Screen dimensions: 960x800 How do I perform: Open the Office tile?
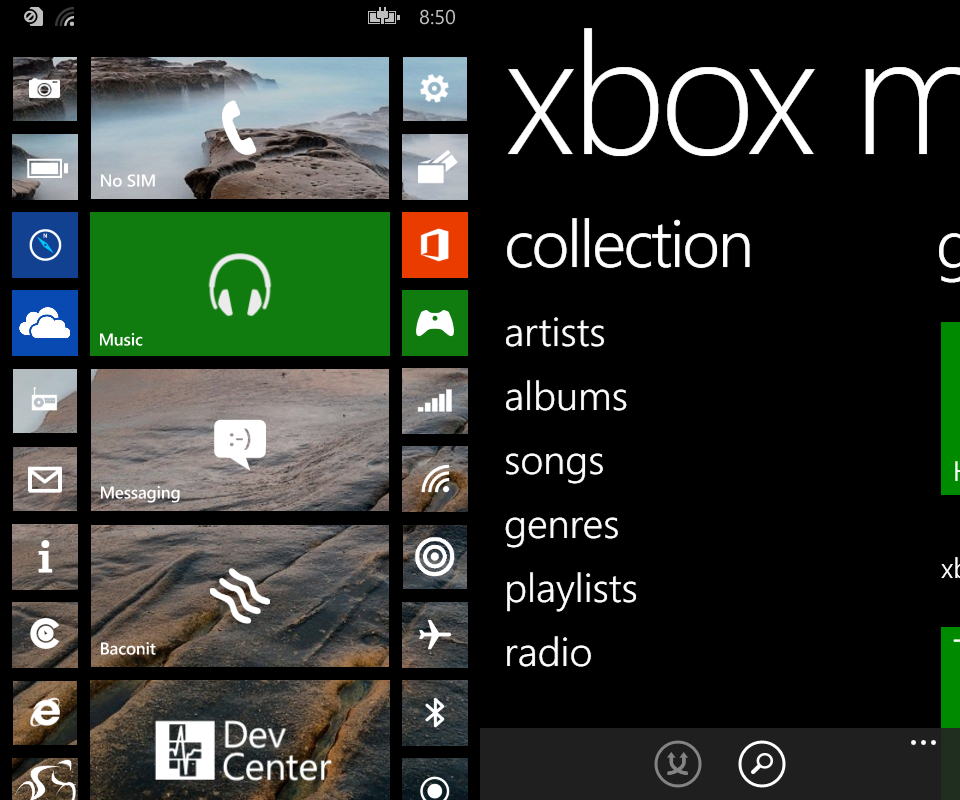pos(435,245)
